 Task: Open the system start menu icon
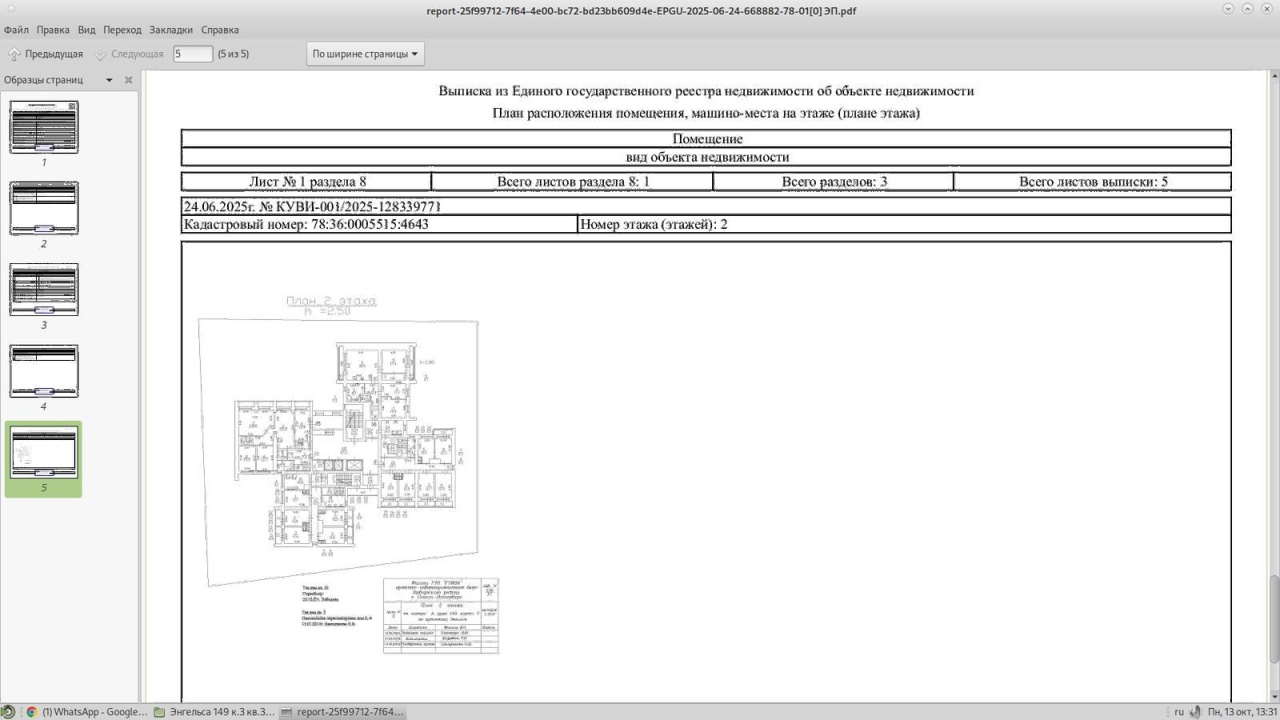tap(7, 712)
